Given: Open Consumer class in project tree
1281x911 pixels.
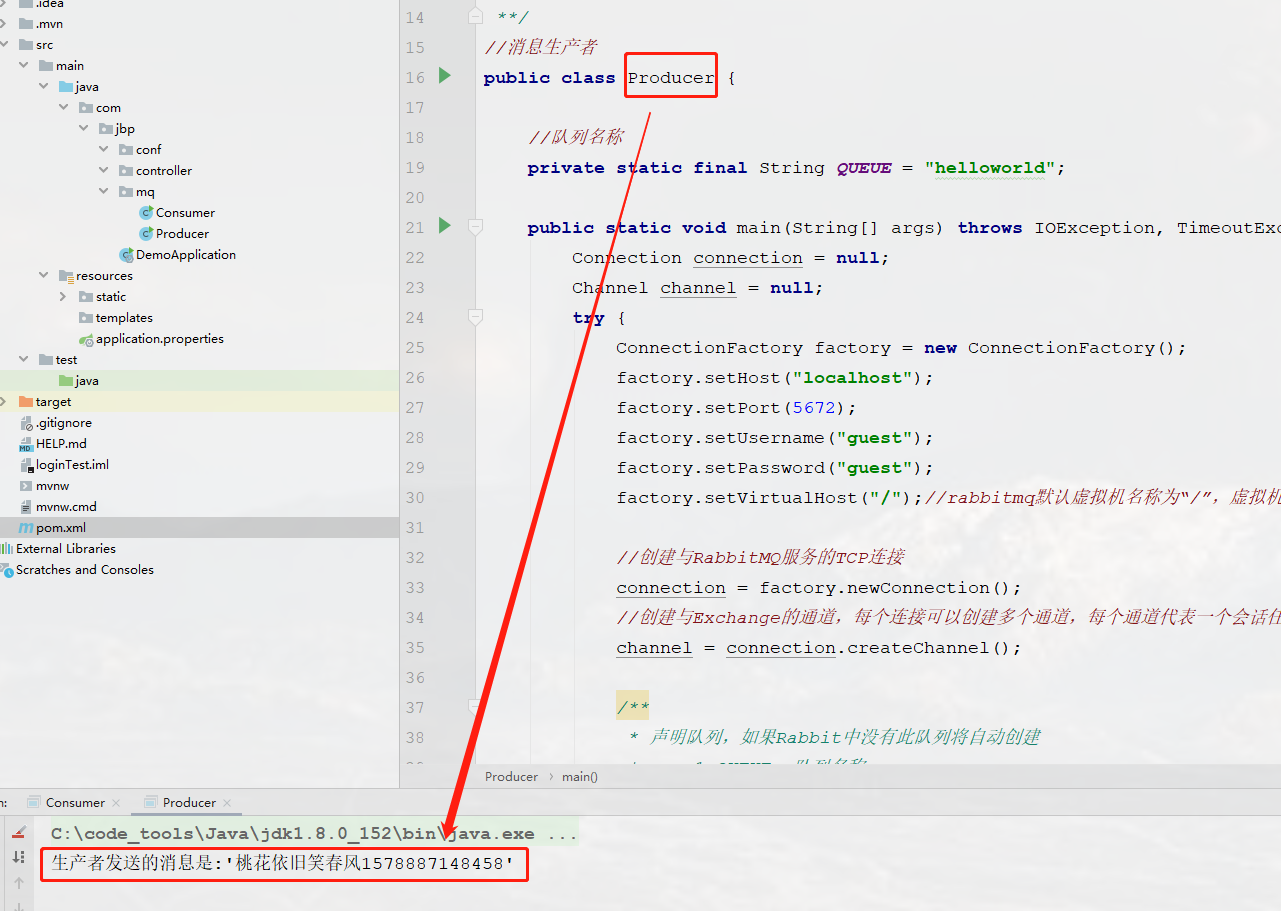Looking at the screenshot, I should click(185, 213).
